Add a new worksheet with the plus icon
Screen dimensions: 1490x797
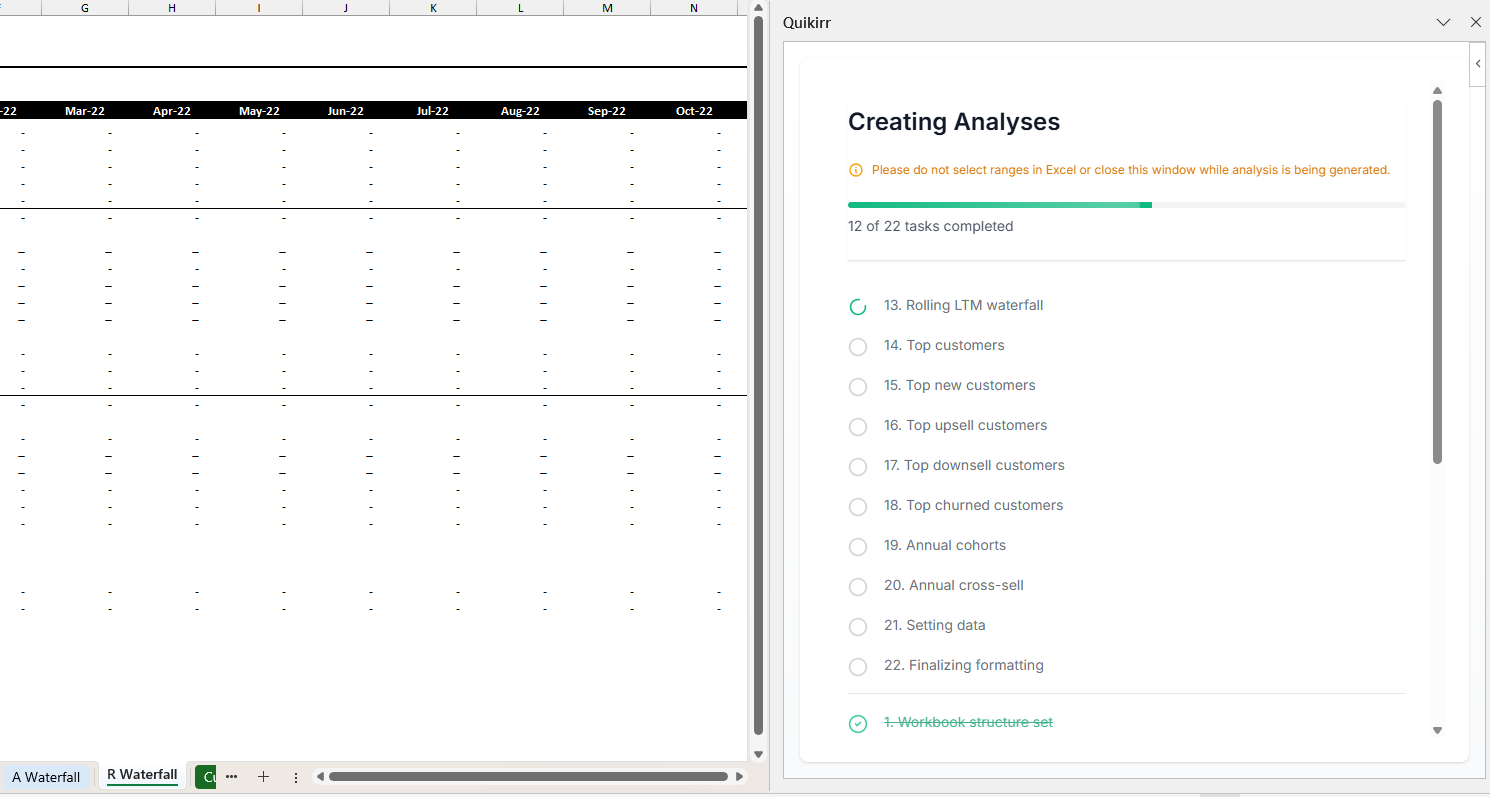pyautogui.click(x=263, y=776)
